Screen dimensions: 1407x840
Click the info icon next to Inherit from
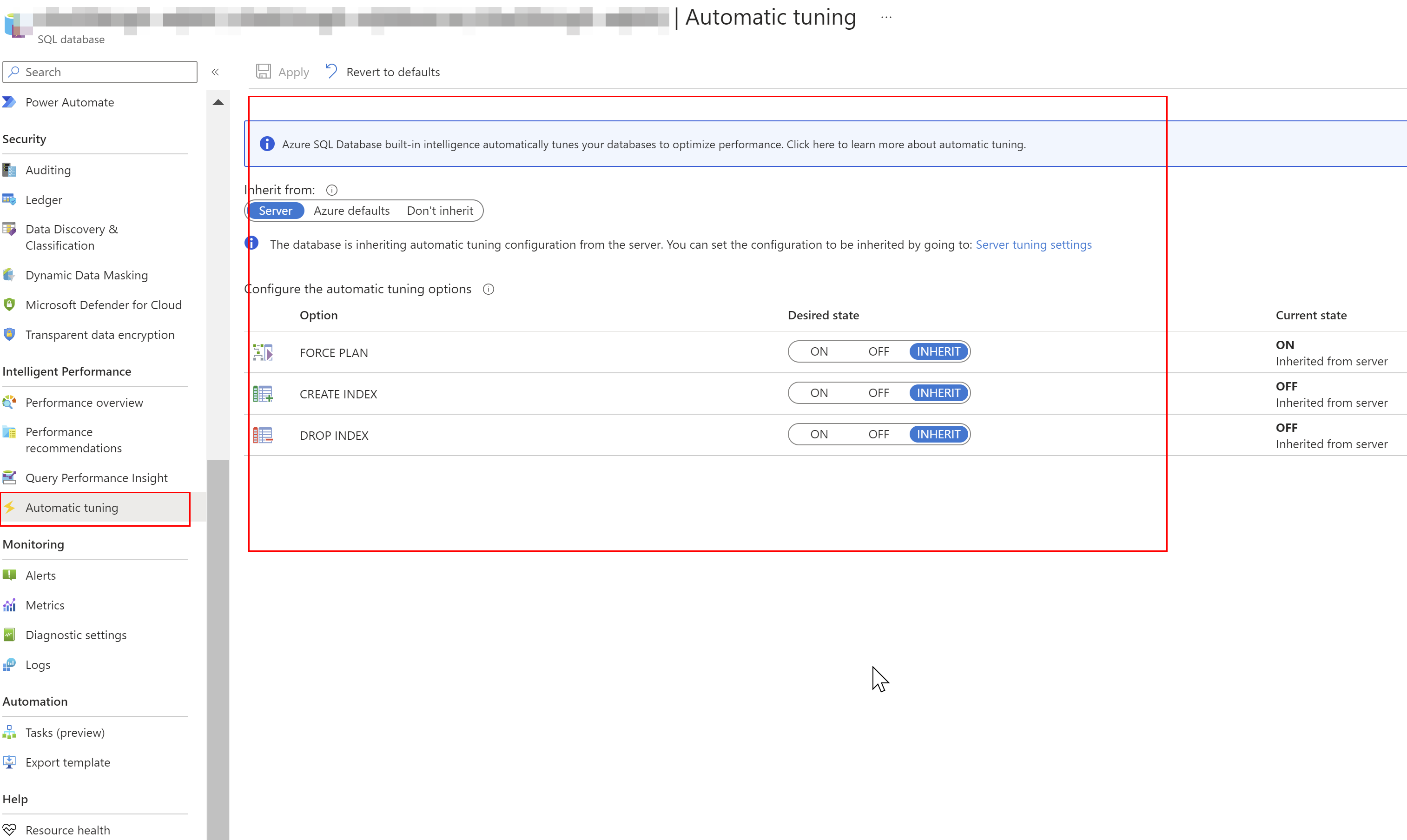pos(332,190)
